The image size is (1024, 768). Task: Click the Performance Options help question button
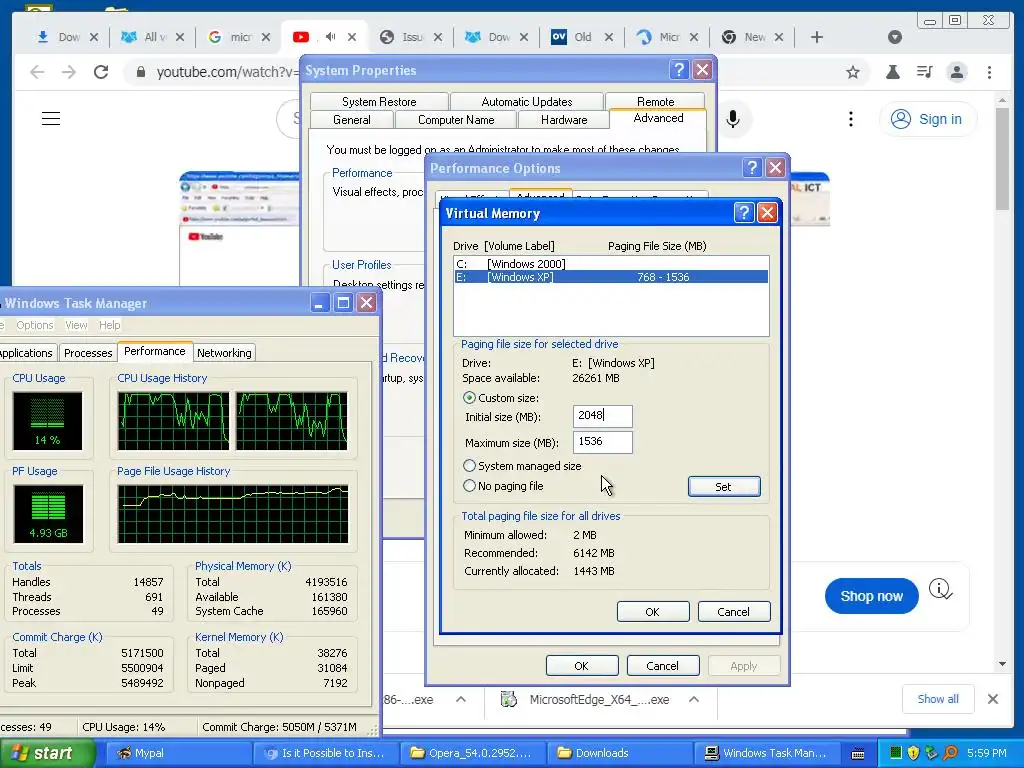tap(752, 168)
